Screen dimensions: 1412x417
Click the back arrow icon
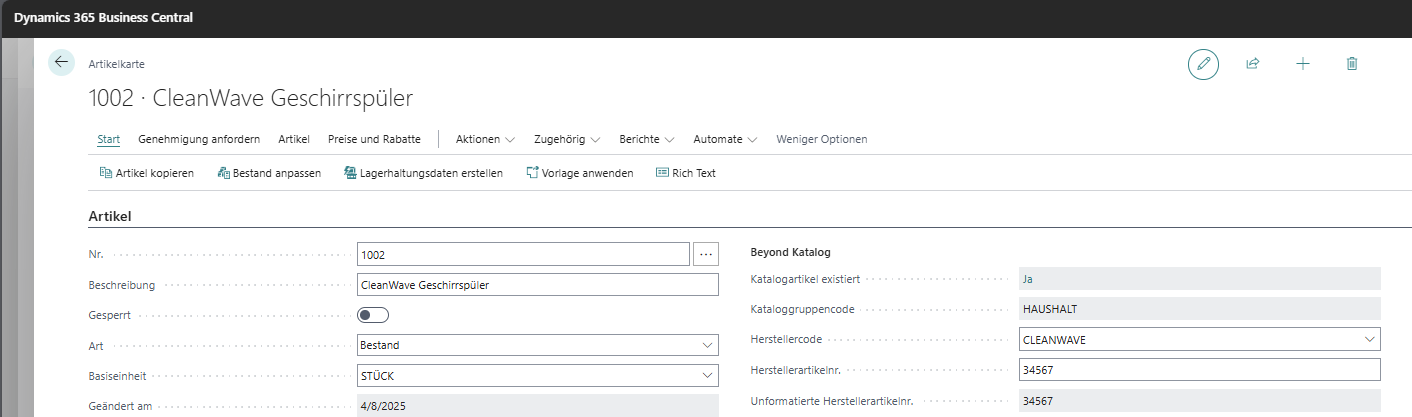tap(62, 63)
